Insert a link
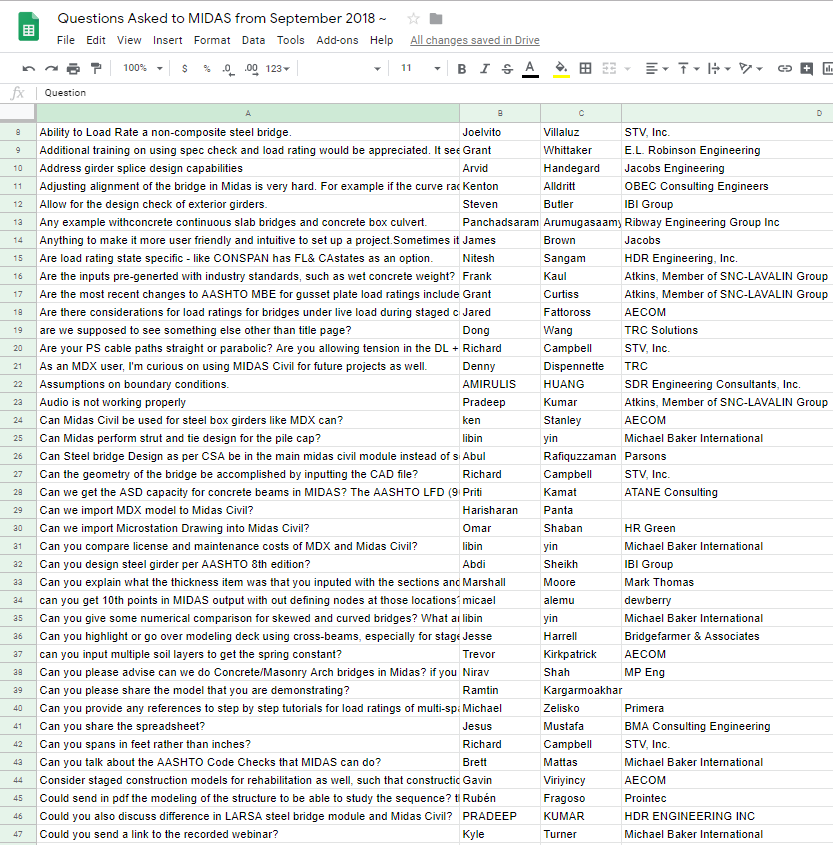 (x=785, y=68)
